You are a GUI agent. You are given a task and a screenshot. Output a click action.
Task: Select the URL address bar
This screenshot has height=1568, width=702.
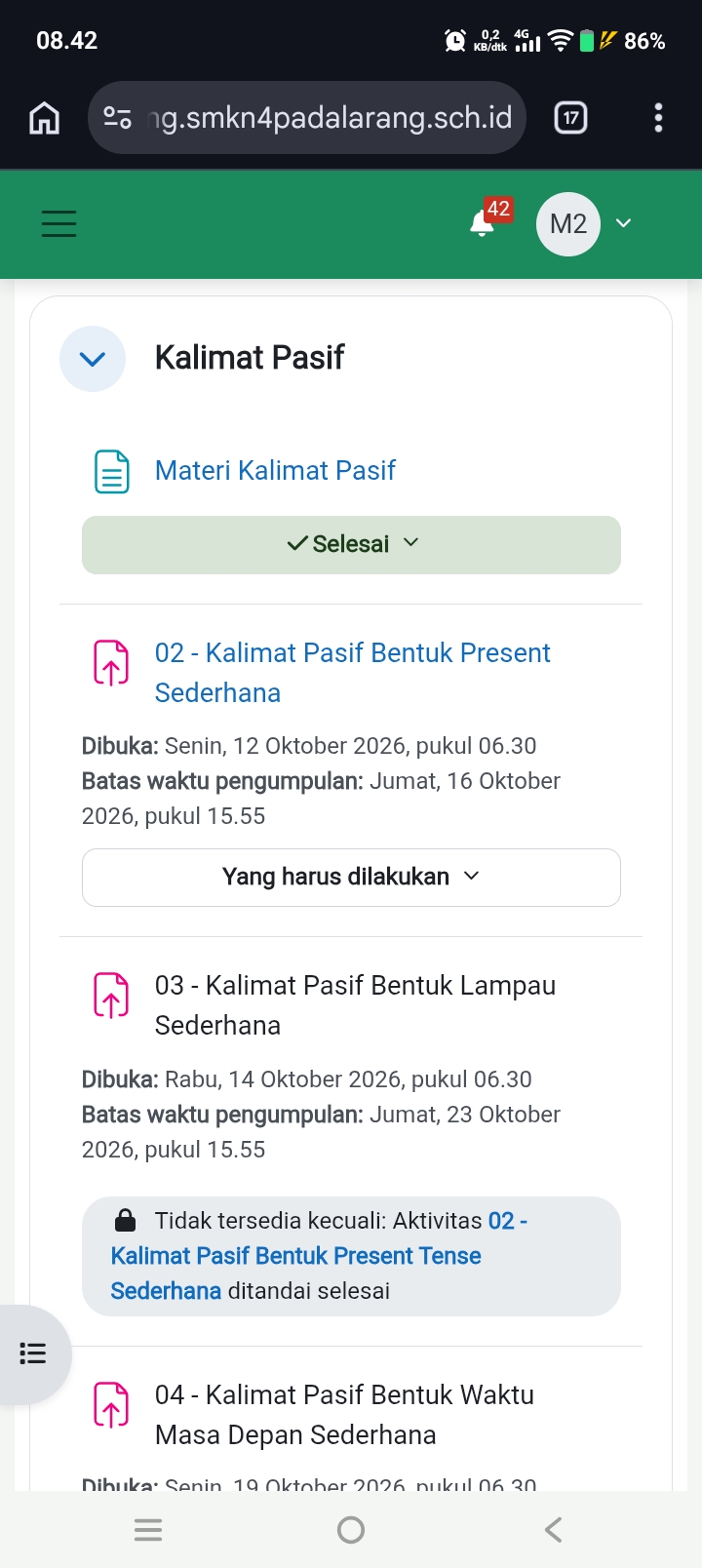click(x=307, y=118)
